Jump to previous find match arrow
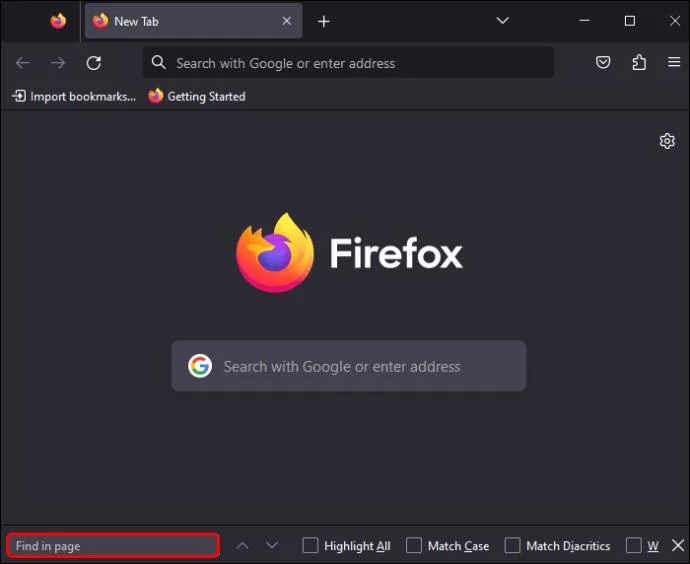The image size is (690, 564). (x=242, y=546)
